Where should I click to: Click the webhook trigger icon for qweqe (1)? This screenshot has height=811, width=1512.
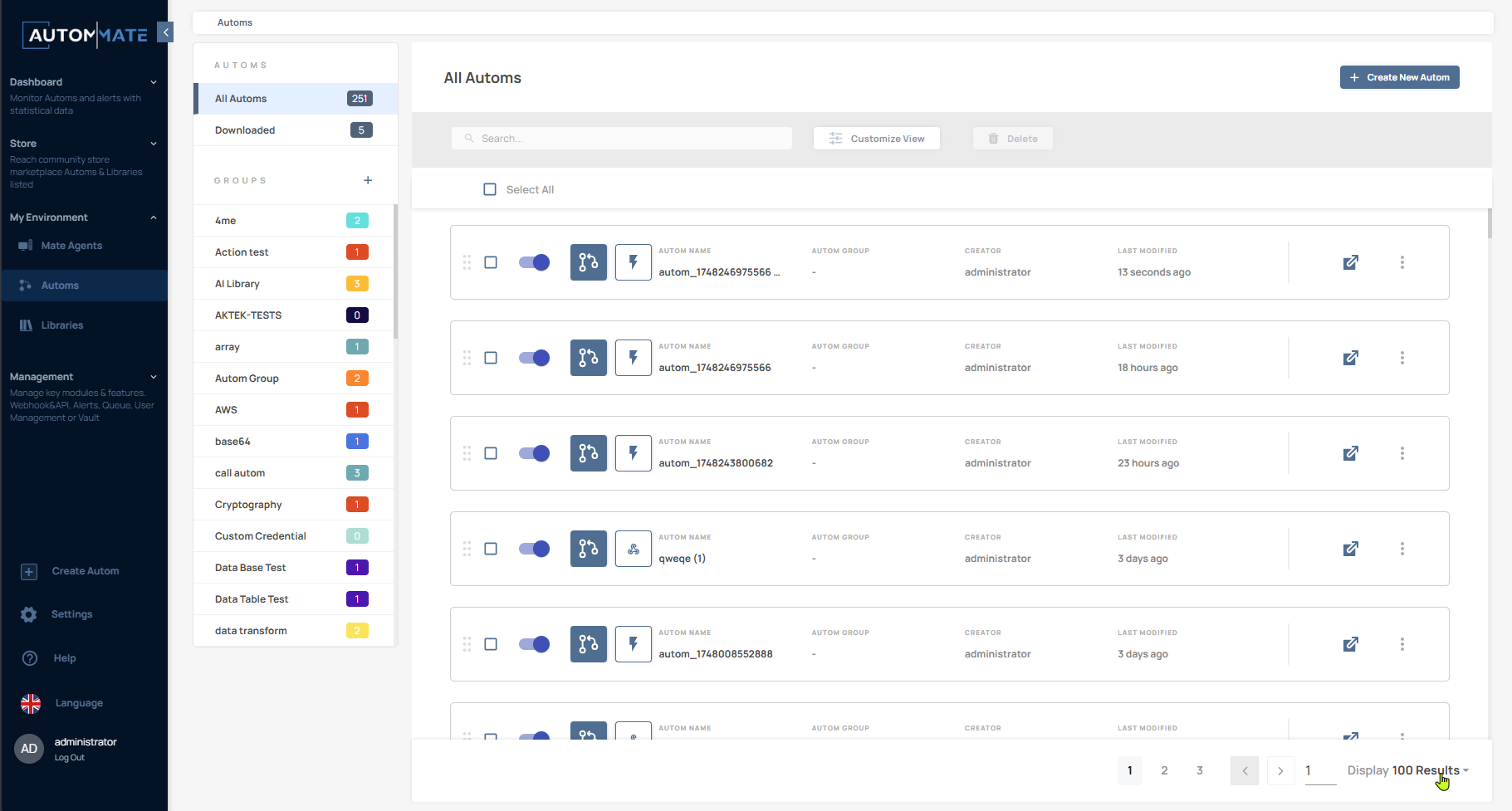[633, 549]
